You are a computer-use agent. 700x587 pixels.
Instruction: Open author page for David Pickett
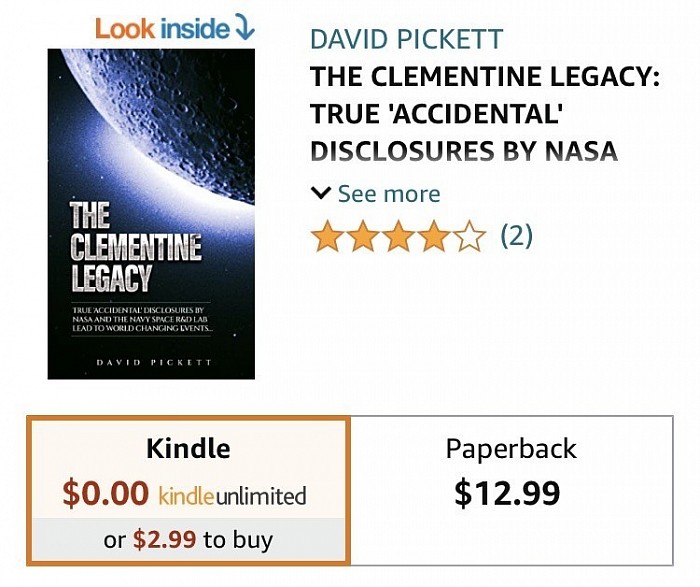point(406,39)
